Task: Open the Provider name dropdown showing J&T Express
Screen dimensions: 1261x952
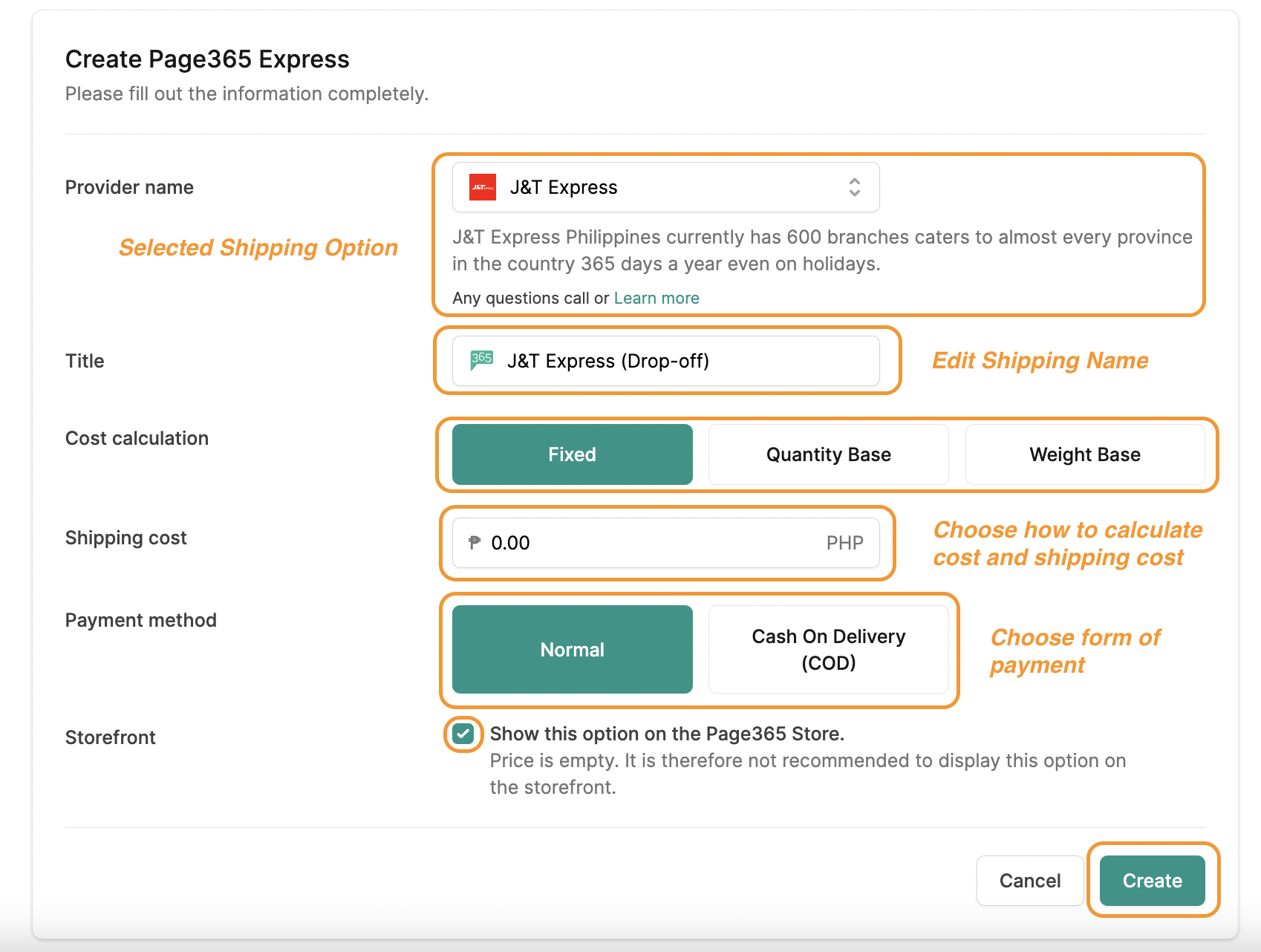Action: click(665, 187)
